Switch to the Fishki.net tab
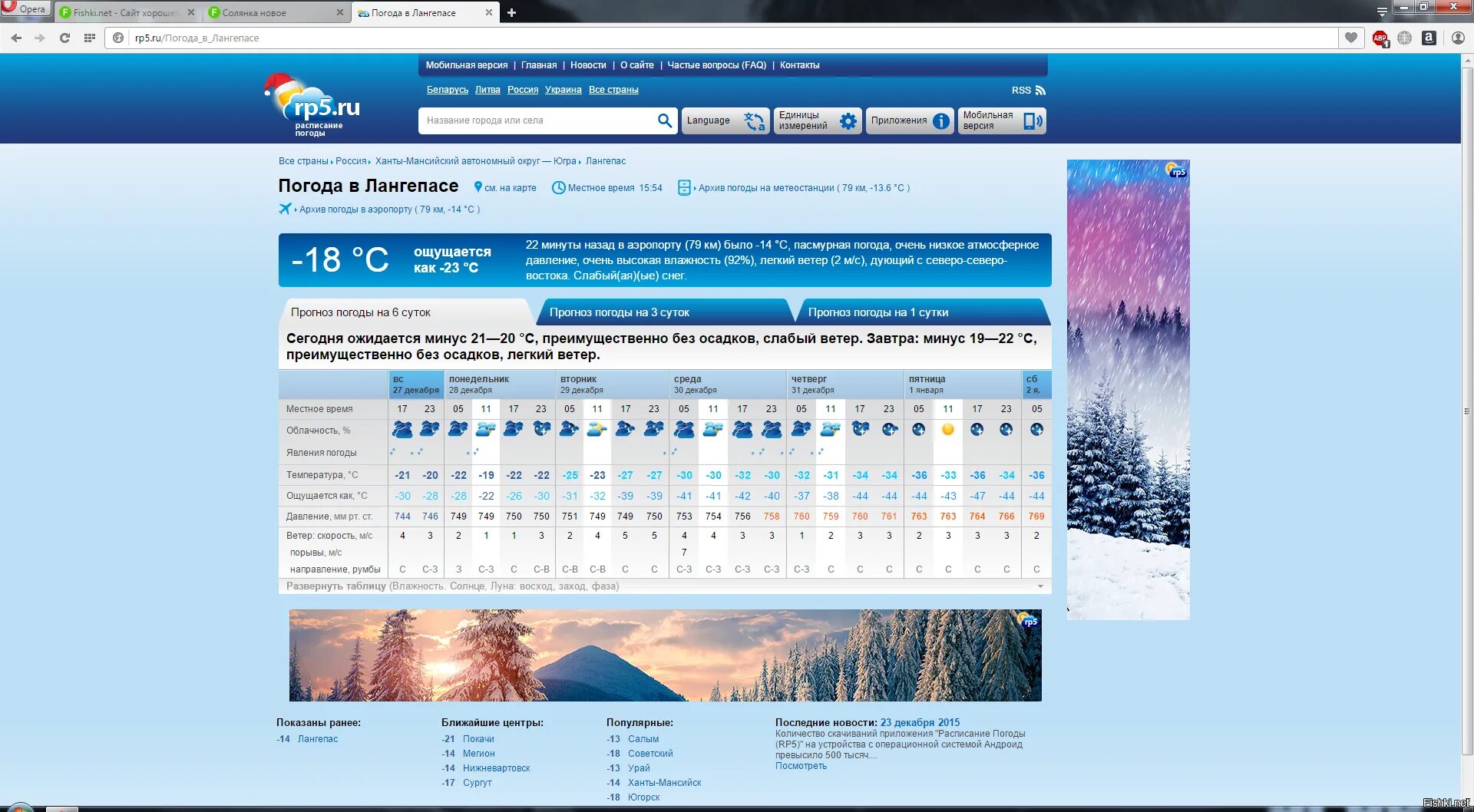The image size is (1474, 812). tap(127, 12)
